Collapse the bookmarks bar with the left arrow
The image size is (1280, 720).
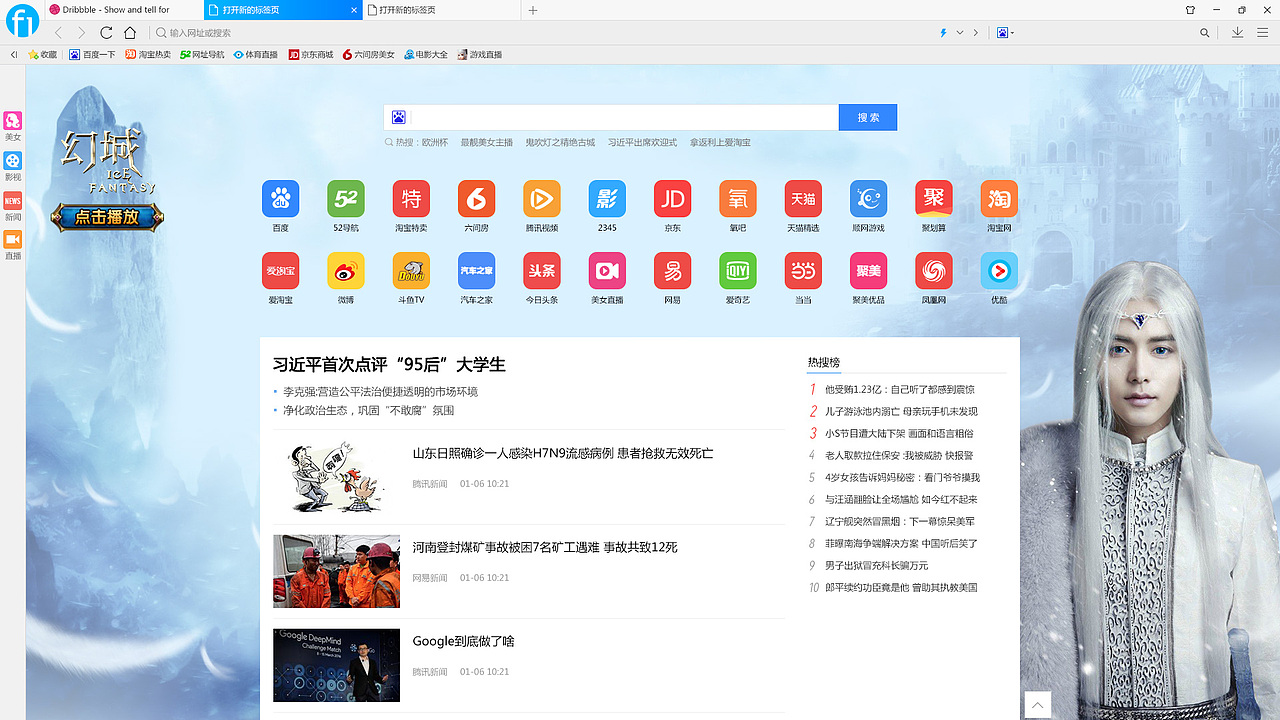coord(14,55)
